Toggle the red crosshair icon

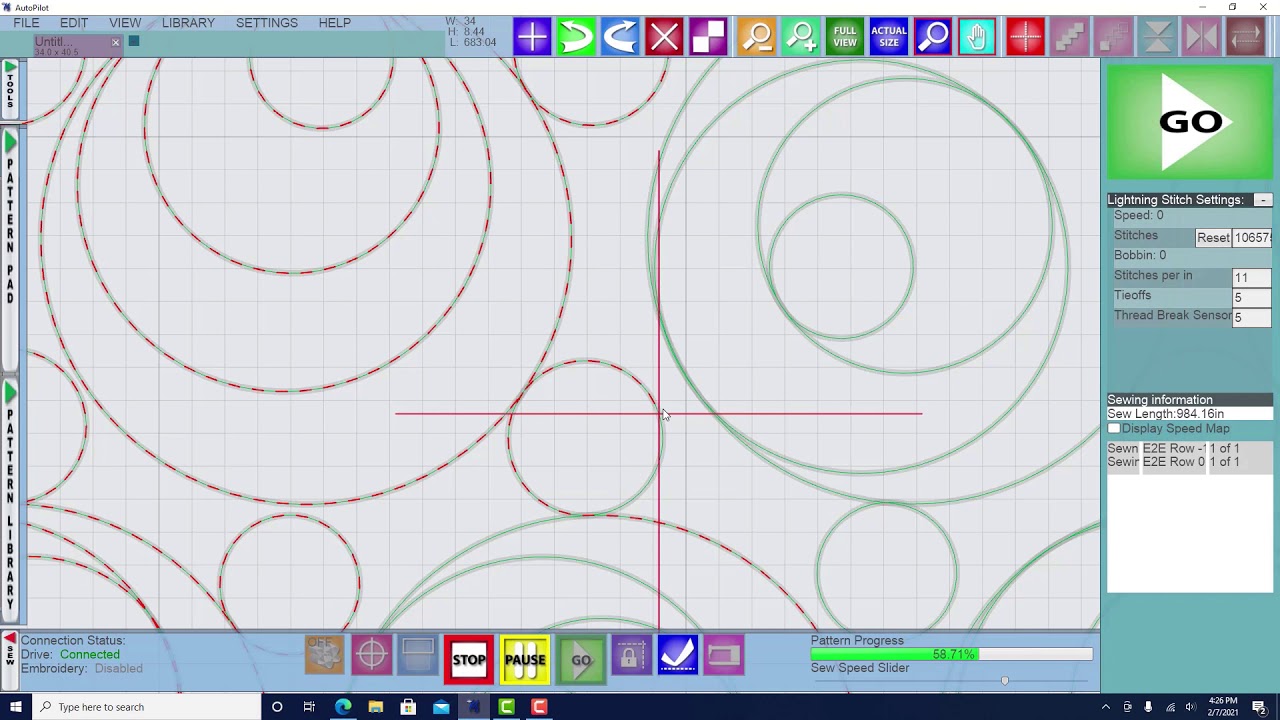1025,38
